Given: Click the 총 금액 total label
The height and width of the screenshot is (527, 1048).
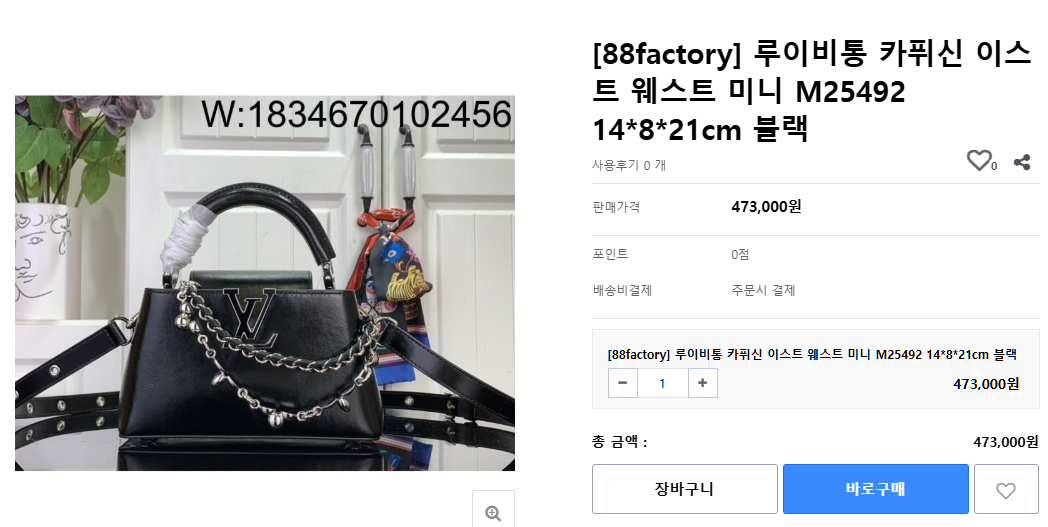Looking at the screenshot, I should [x=620, y=442].
